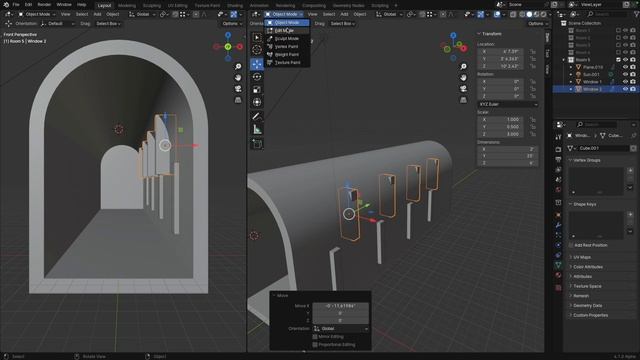The image size is (640, 360).
Task: Expand the Custom Properties panel
Action: tap(591, 315)
